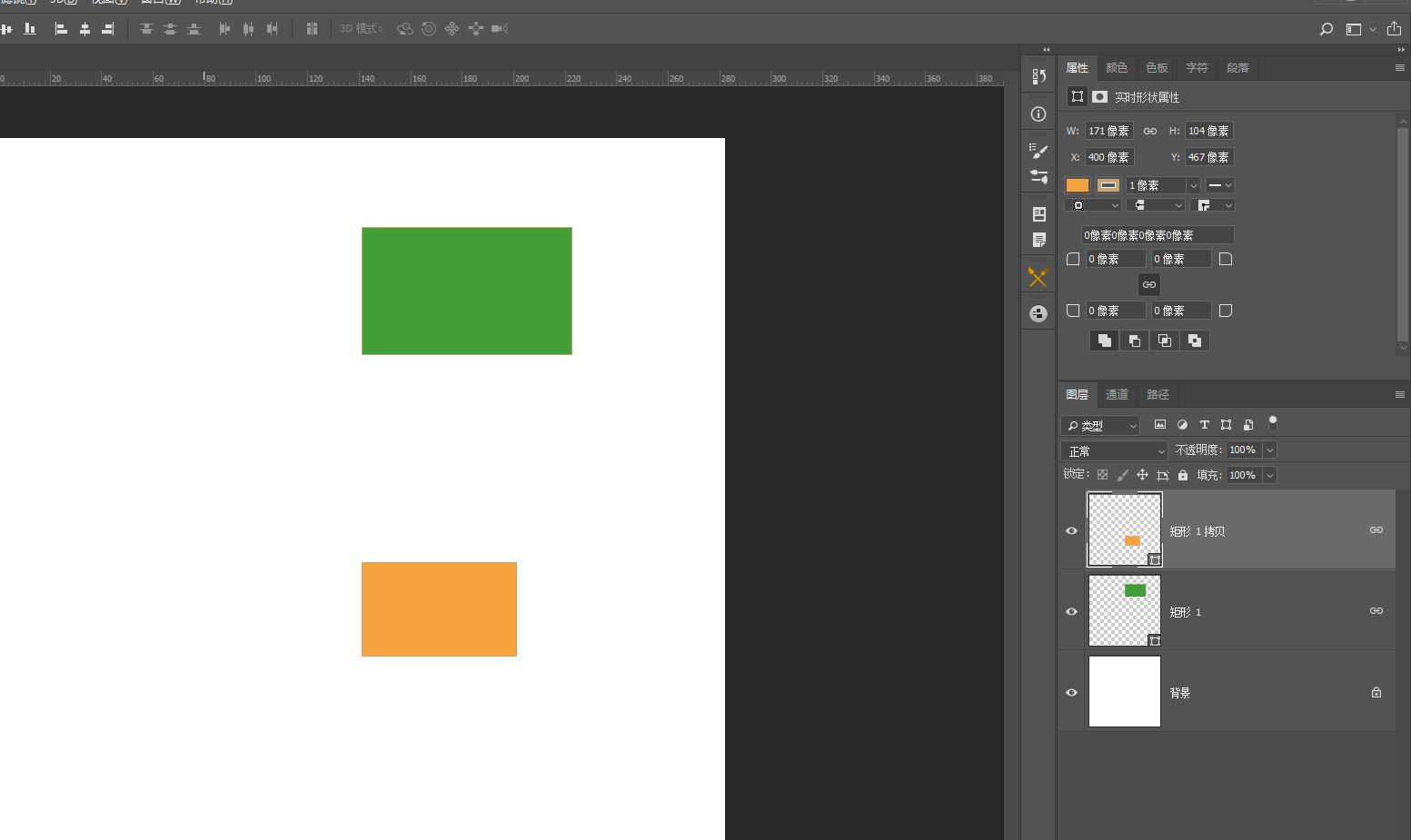Open the tool presets sliders icon

tap(1038, 176)
